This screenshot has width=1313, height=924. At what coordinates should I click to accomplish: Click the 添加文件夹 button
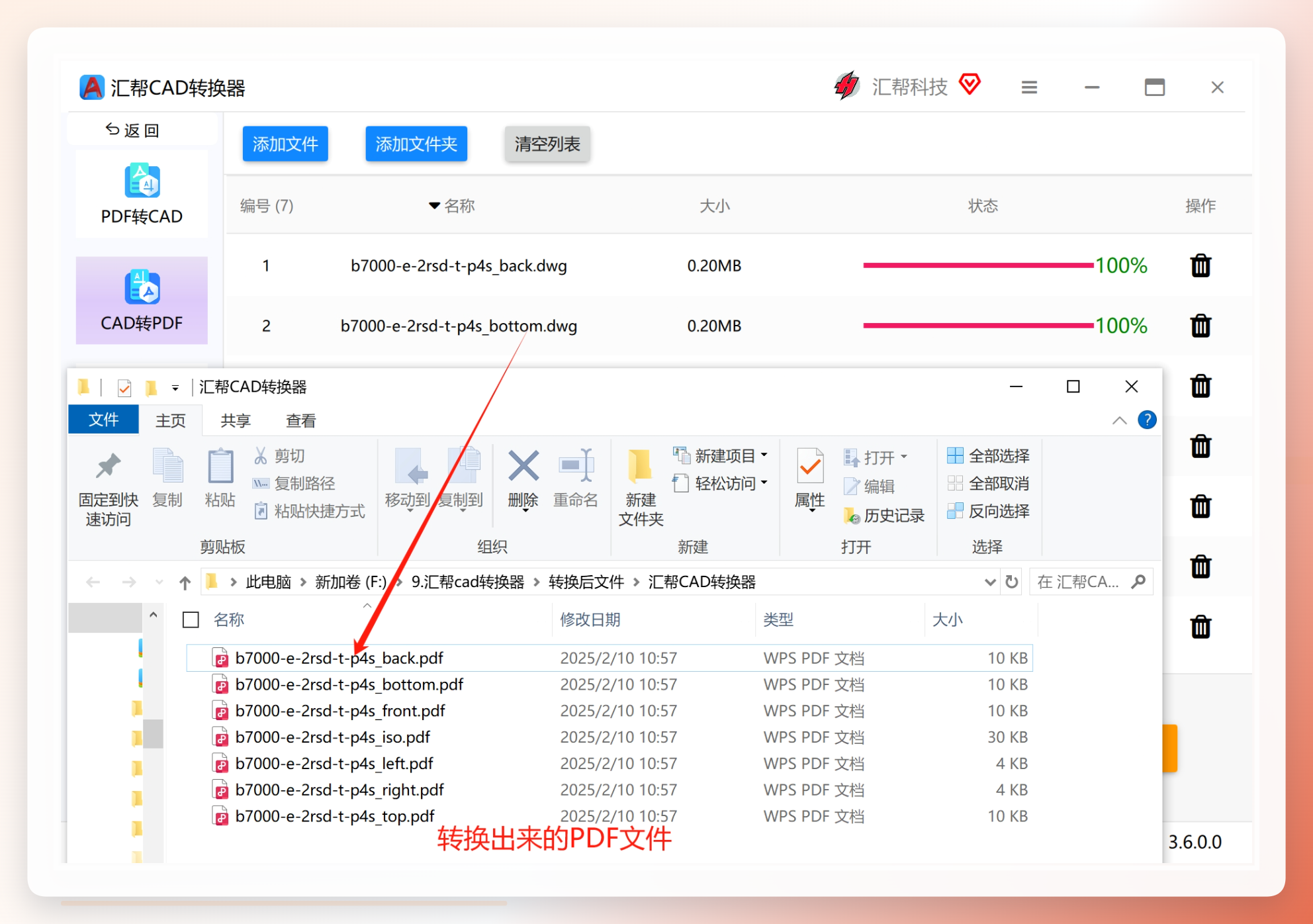[416, 144]
